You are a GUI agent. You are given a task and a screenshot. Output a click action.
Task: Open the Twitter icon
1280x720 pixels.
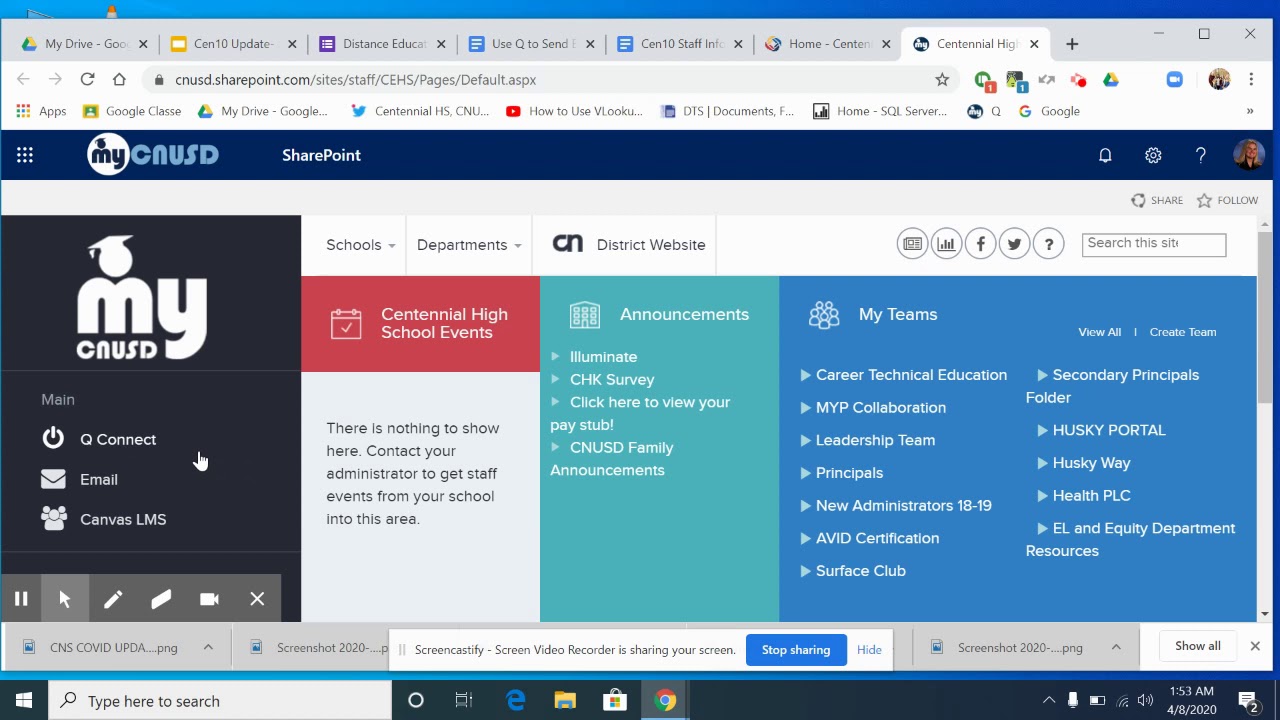[x=1014, y=244]
